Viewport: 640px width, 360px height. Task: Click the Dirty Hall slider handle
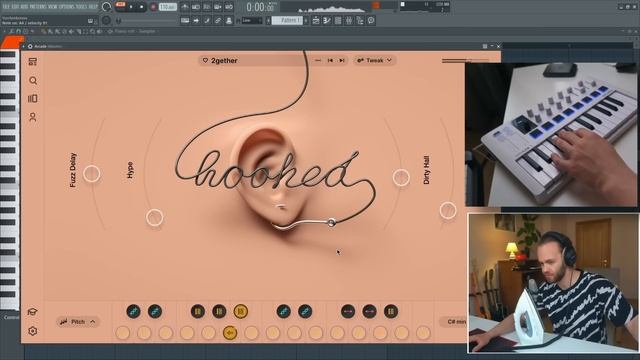point(448,211)
